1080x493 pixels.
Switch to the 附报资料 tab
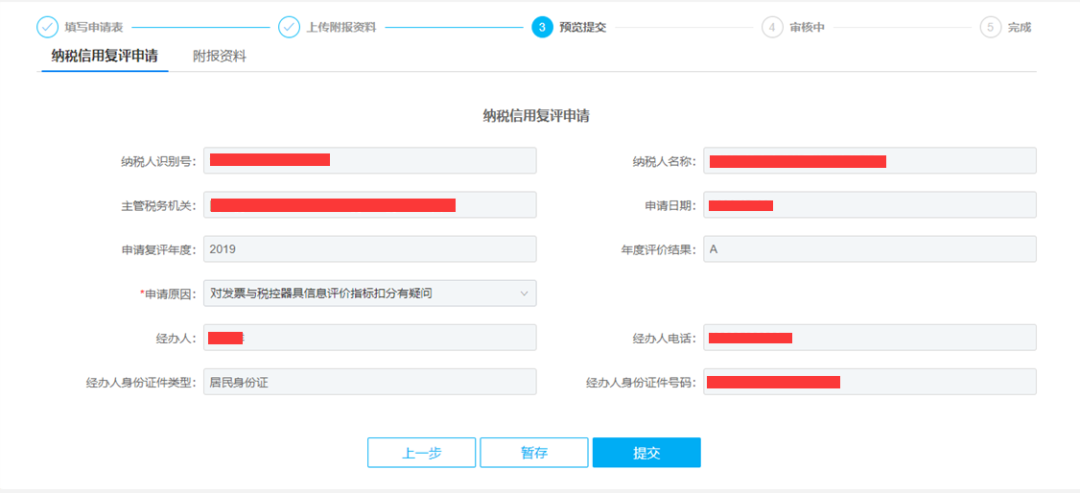[219, 56]
